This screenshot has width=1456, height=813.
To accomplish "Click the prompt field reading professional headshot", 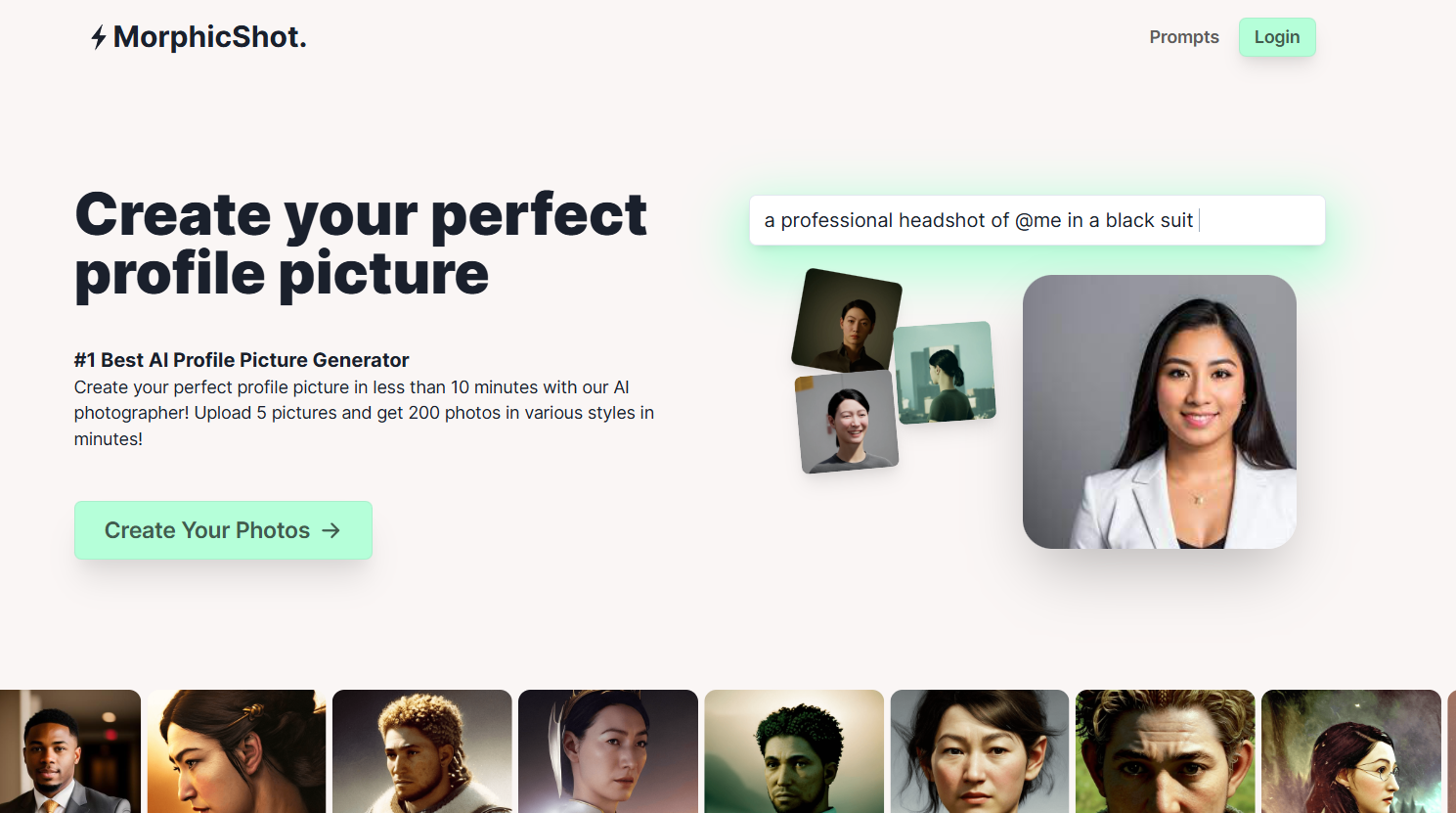I will [x=1037, y=220].
